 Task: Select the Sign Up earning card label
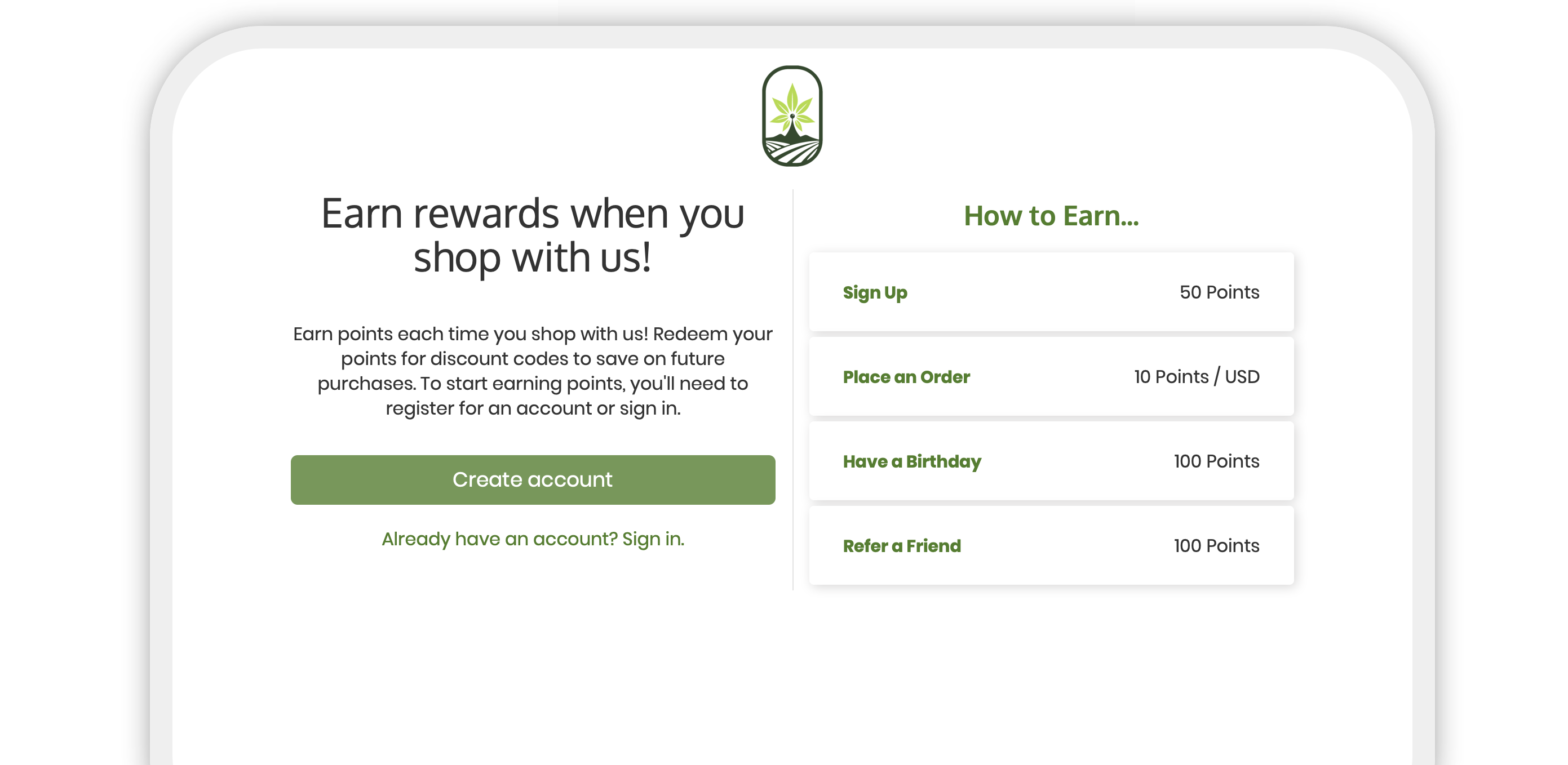[x=875, y=292]
